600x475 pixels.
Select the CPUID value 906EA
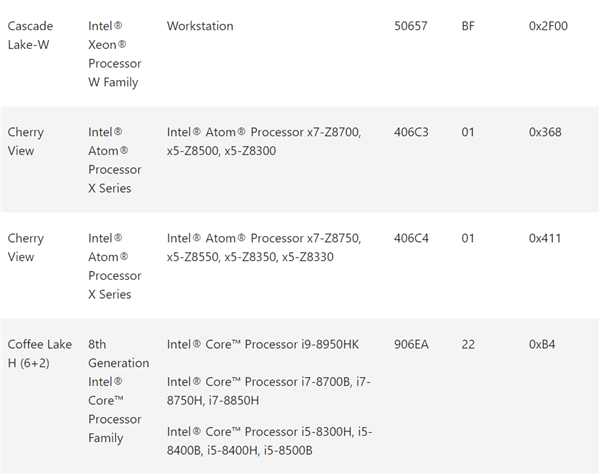coord(411,345)
